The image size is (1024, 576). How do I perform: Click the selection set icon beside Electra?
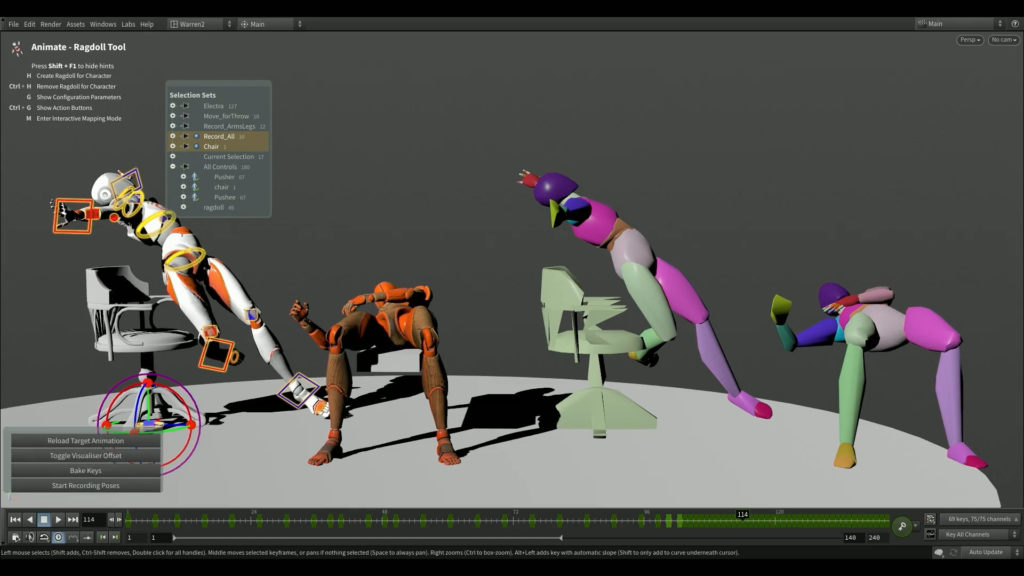point(185,104)
